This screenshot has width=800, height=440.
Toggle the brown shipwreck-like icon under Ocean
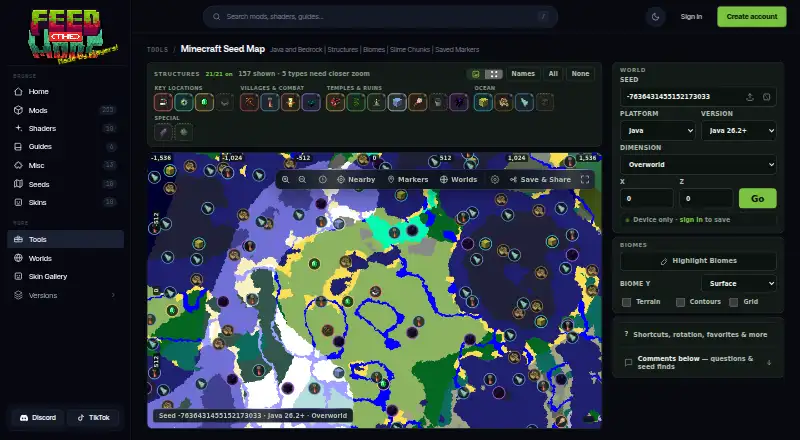(504, 103)
